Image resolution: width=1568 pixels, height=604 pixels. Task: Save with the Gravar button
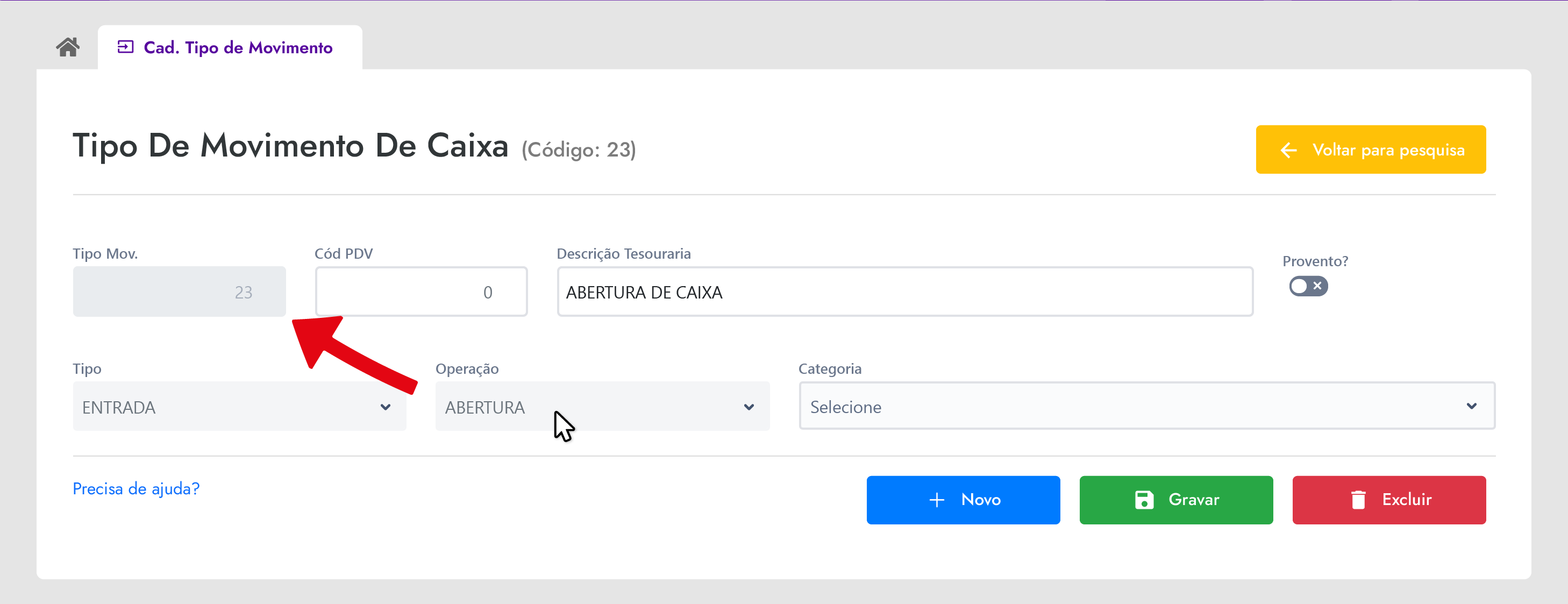(x=1175, y=500)
